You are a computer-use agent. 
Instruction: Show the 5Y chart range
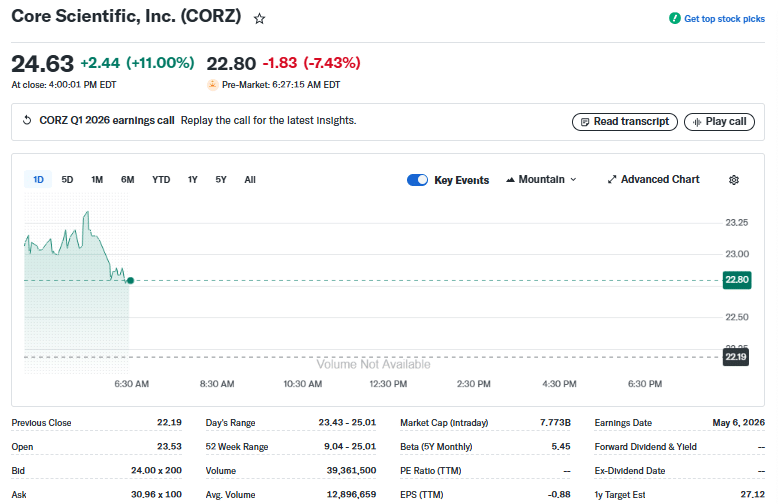[x=221, y=180]
